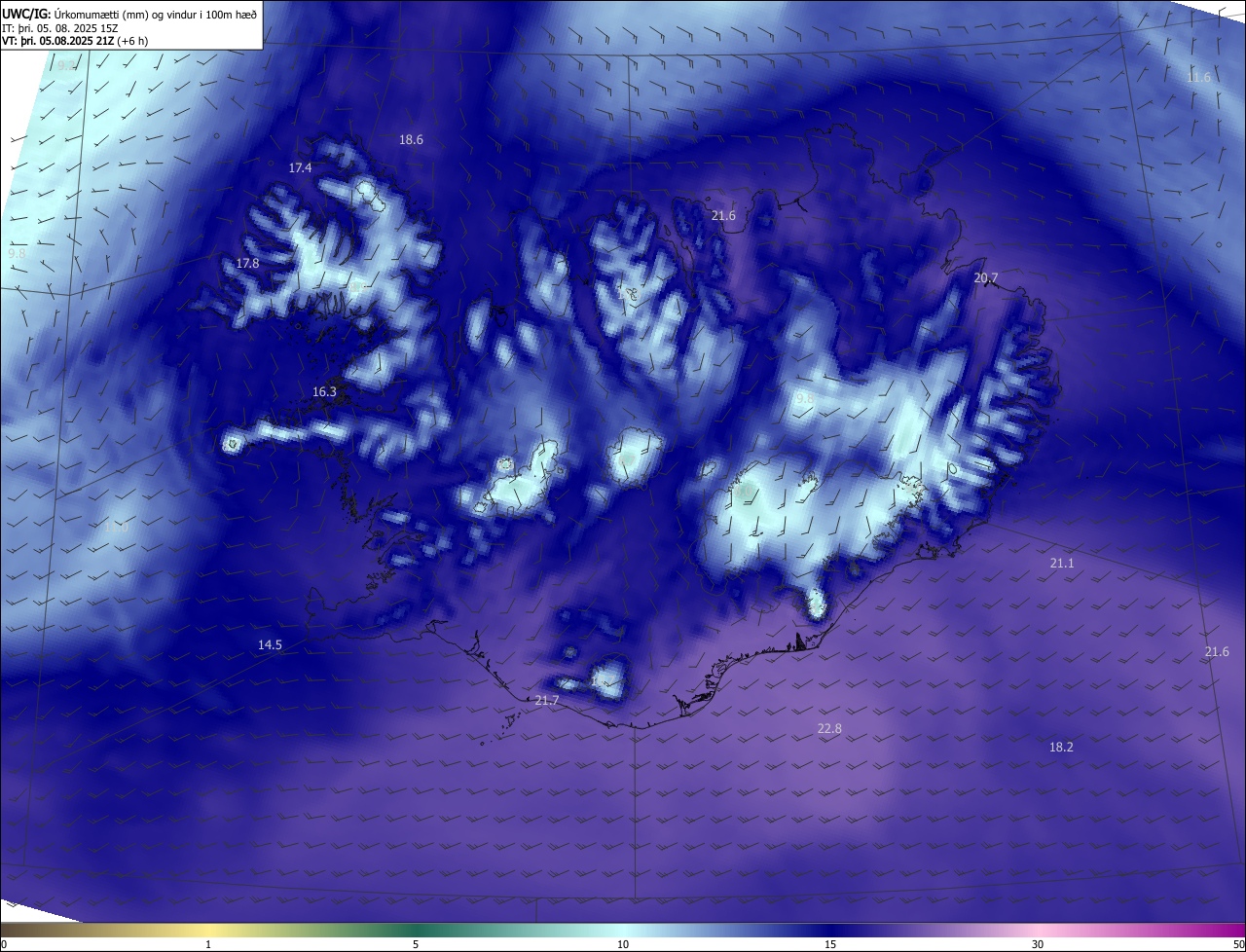This screenshot has width=1246, height=952.
Task: Click the 0 tick label on the colorbar
Action: coord(4,944)
